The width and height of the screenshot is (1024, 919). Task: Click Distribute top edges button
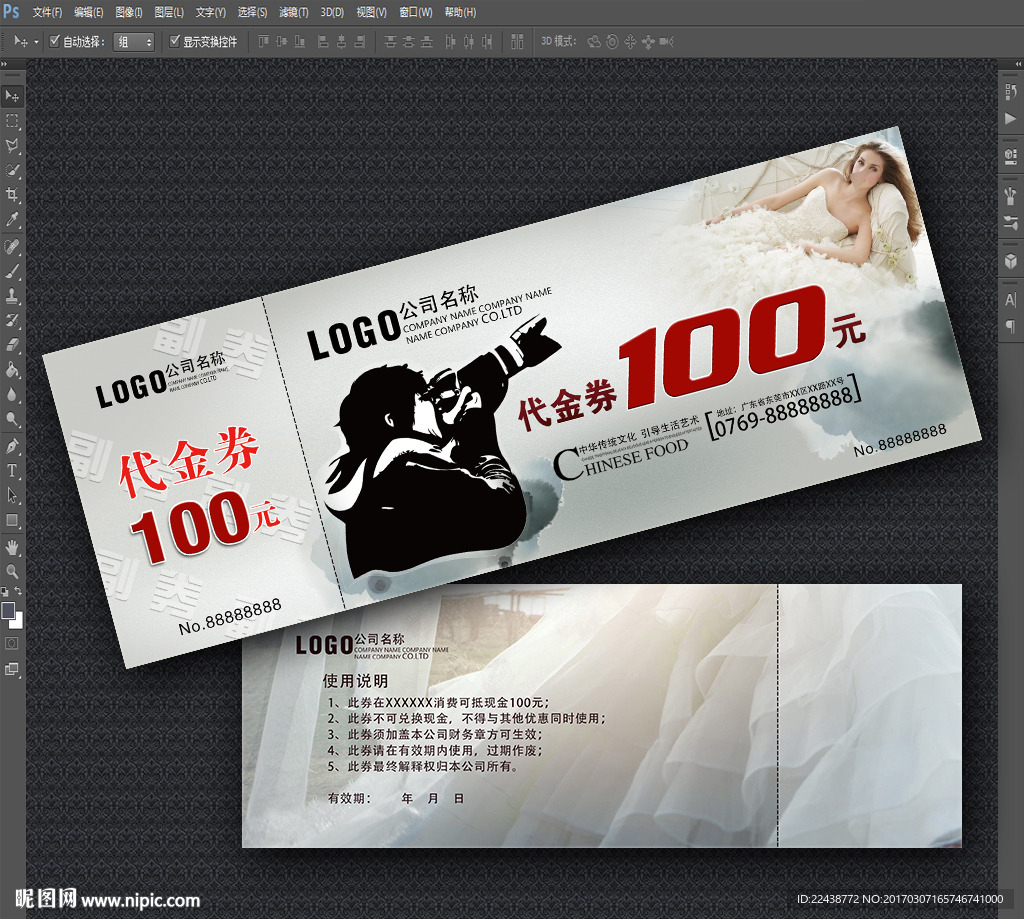[390, 42]
